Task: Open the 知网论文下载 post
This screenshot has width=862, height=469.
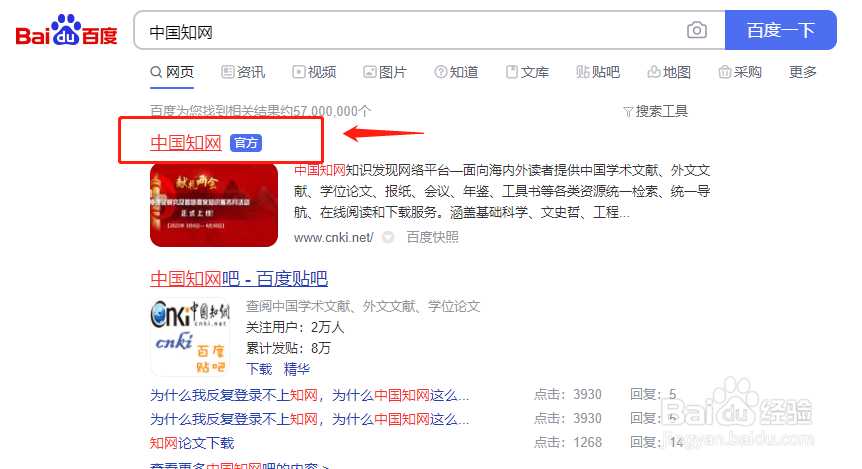Action: (192, 443)
